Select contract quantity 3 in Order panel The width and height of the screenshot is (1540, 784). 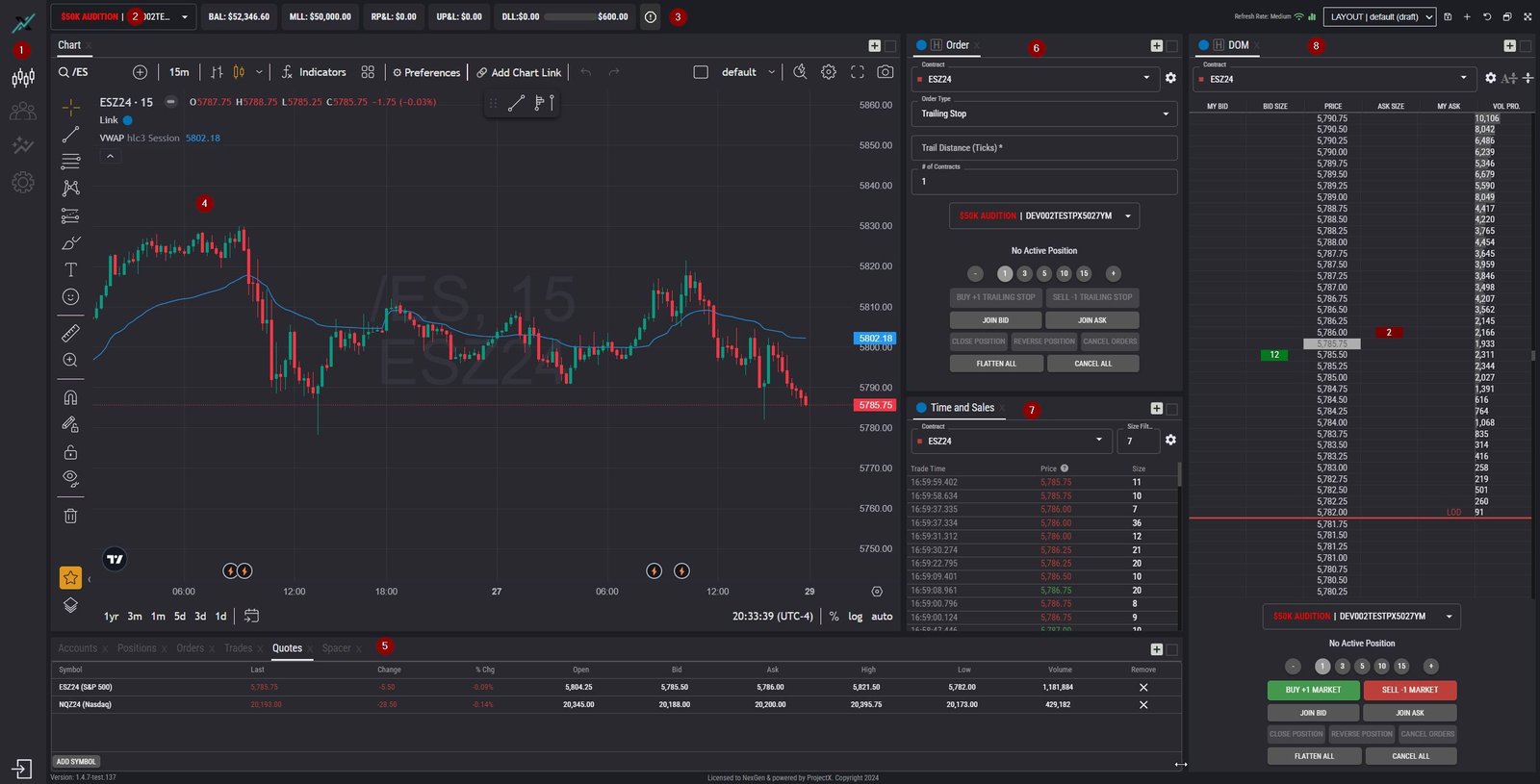[1024, 273]
